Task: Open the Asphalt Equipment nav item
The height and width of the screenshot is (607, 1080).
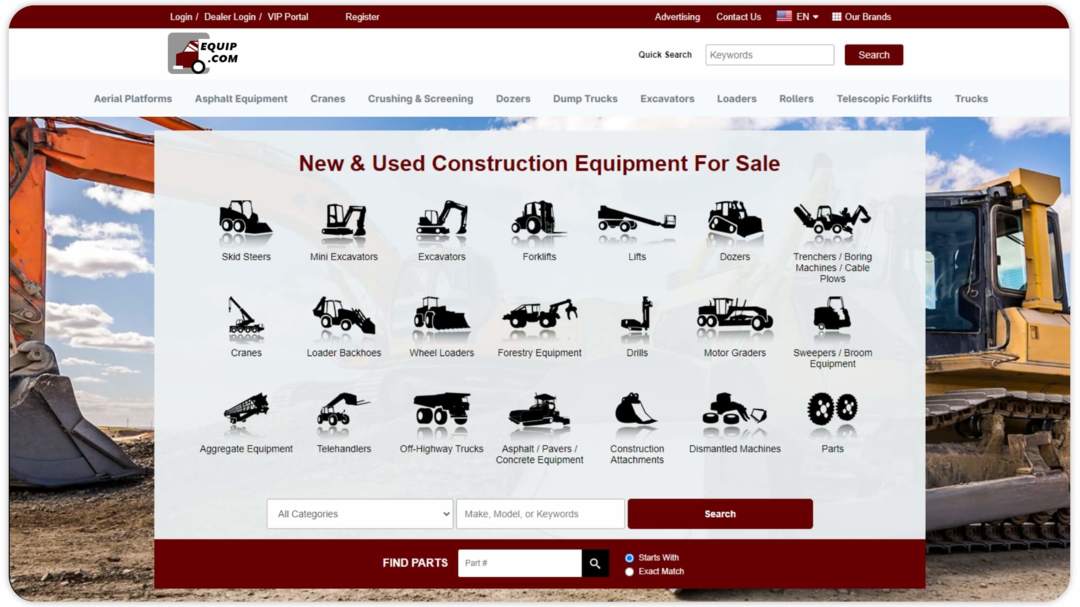Action: (x=241, y=99)
